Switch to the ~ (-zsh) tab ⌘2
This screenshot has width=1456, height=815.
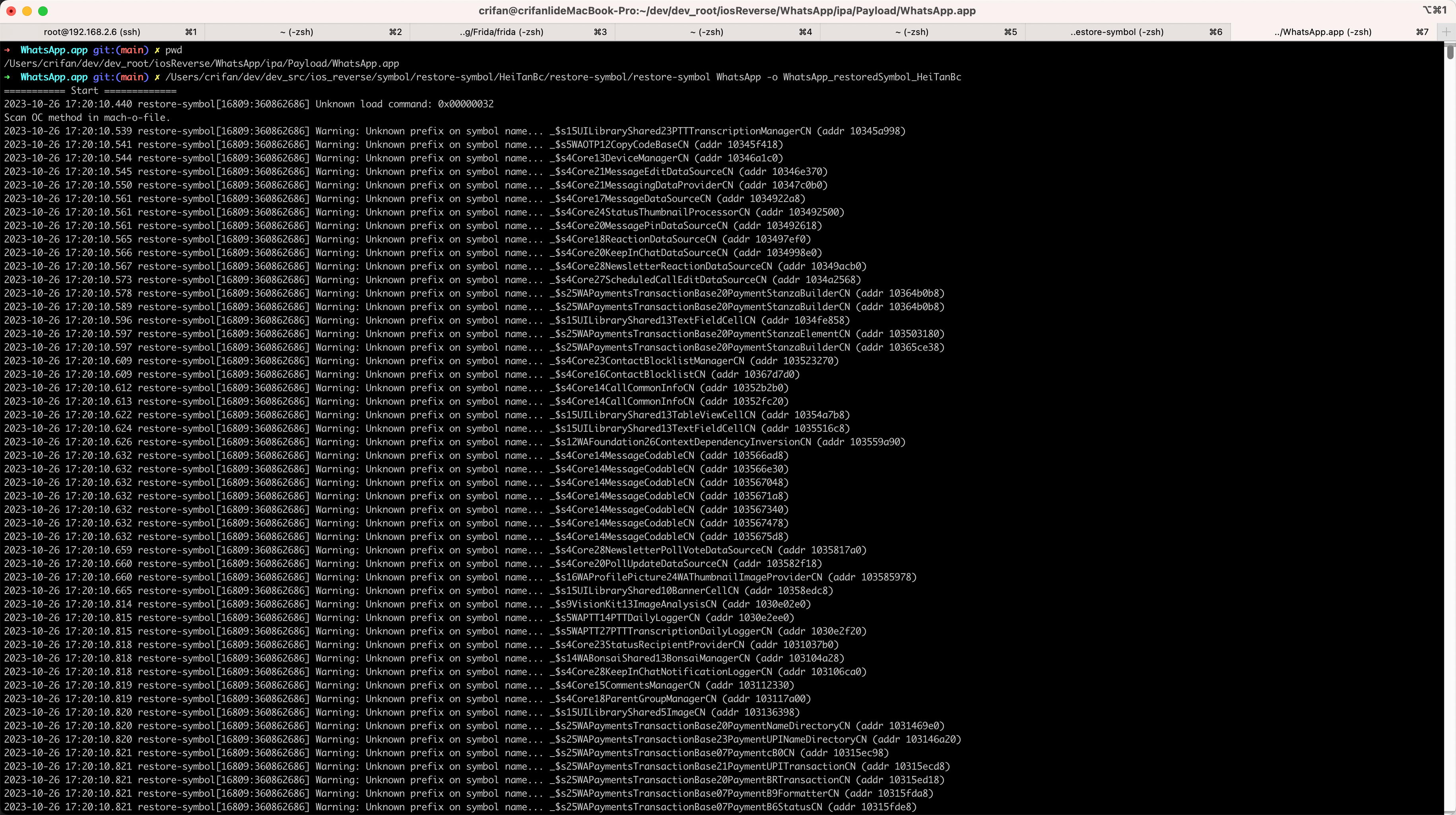[307, 32]
